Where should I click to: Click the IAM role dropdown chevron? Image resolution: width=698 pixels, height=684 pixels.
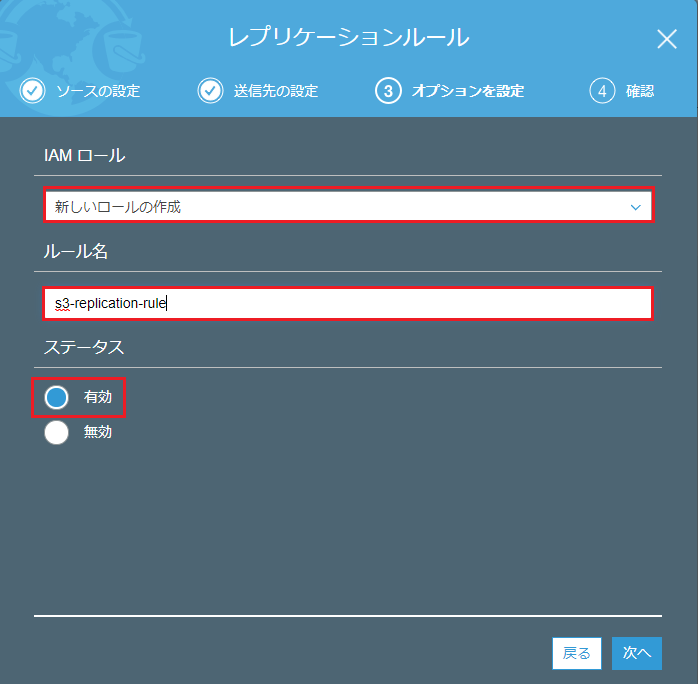pyautogui.click(x=635, y=207)
